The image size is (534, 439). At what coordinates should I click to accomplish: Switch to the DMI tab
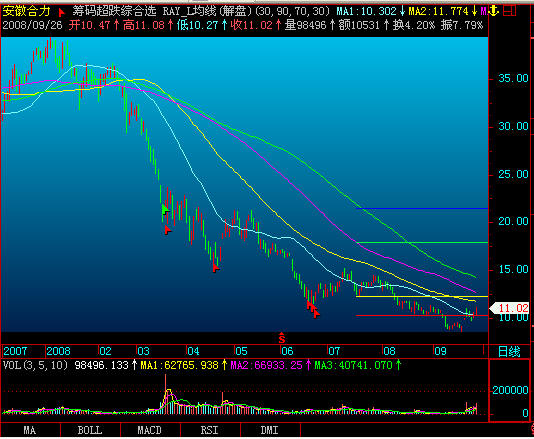pyautogui.click(x=270, y=430)
